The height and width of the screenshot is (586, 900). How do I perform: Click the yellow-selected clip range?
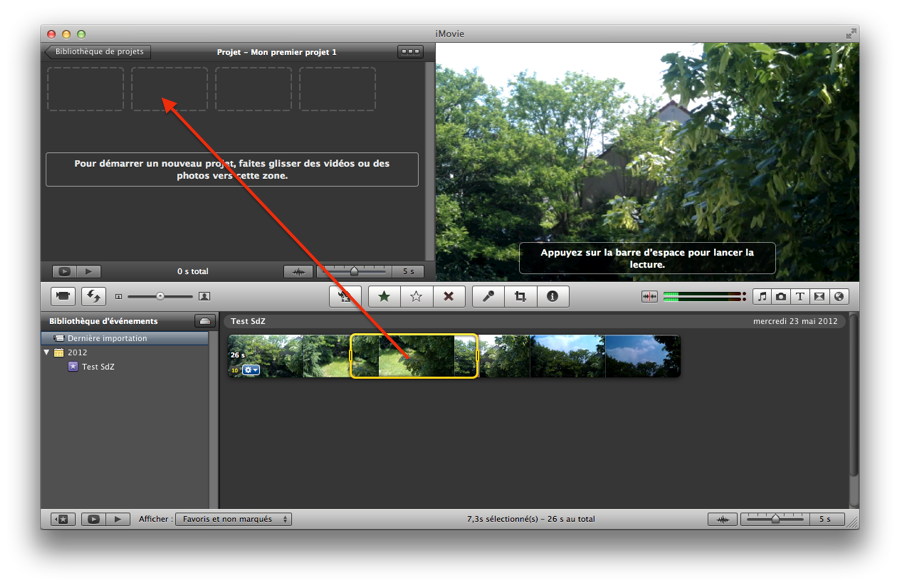tap(414, 356)
